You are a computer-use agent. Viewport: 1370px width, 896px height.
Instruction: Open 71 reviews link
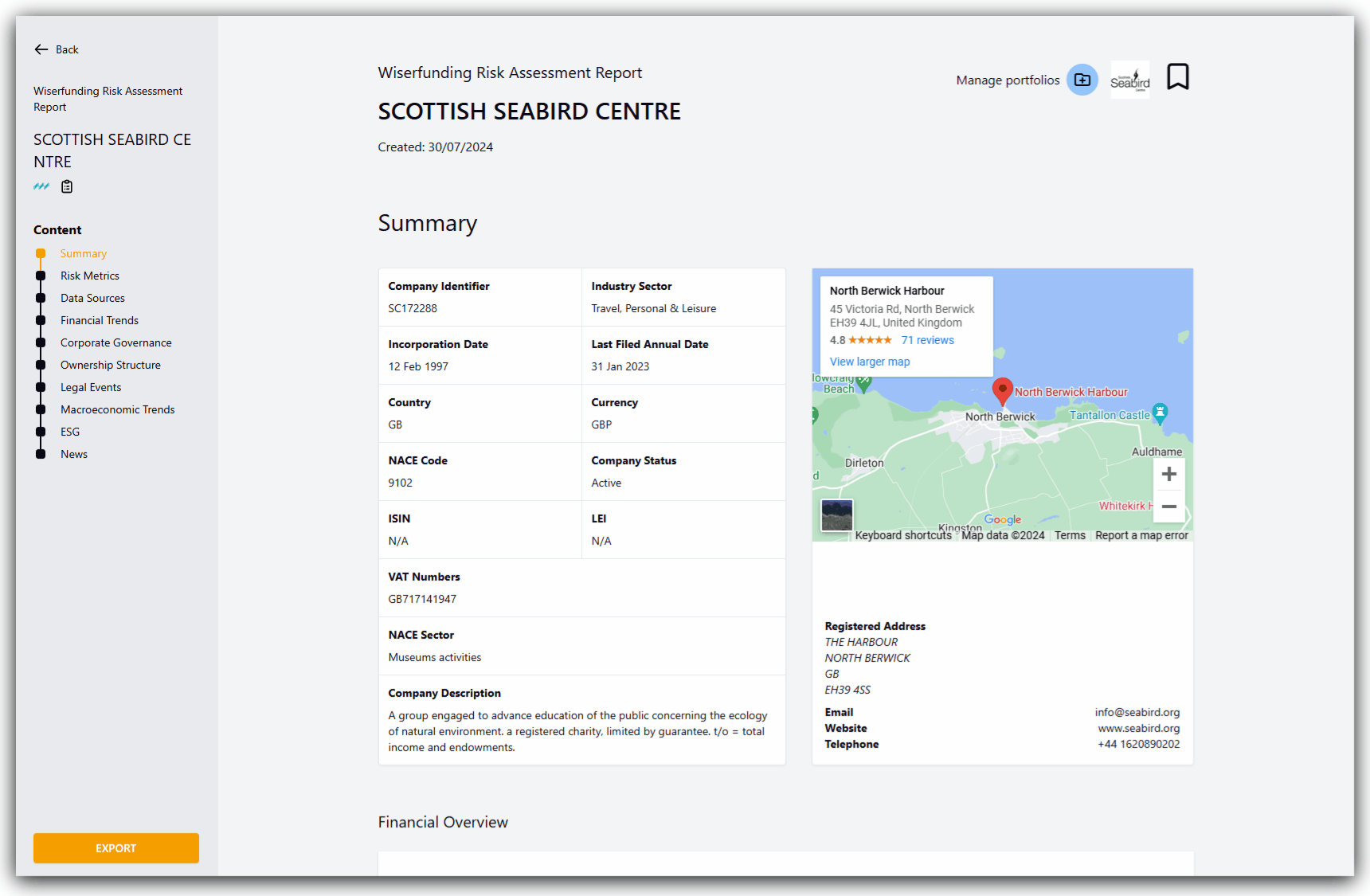[928, 340]
